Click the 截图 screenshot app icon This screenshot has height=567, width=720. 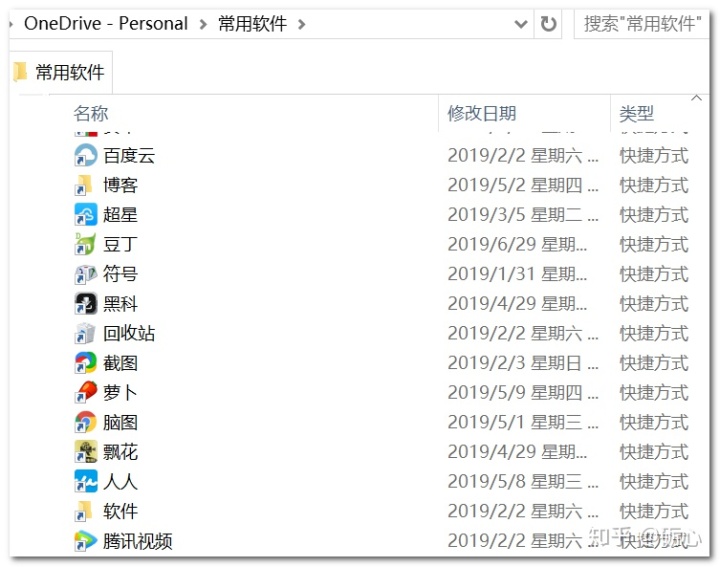(x=86, y=363)
